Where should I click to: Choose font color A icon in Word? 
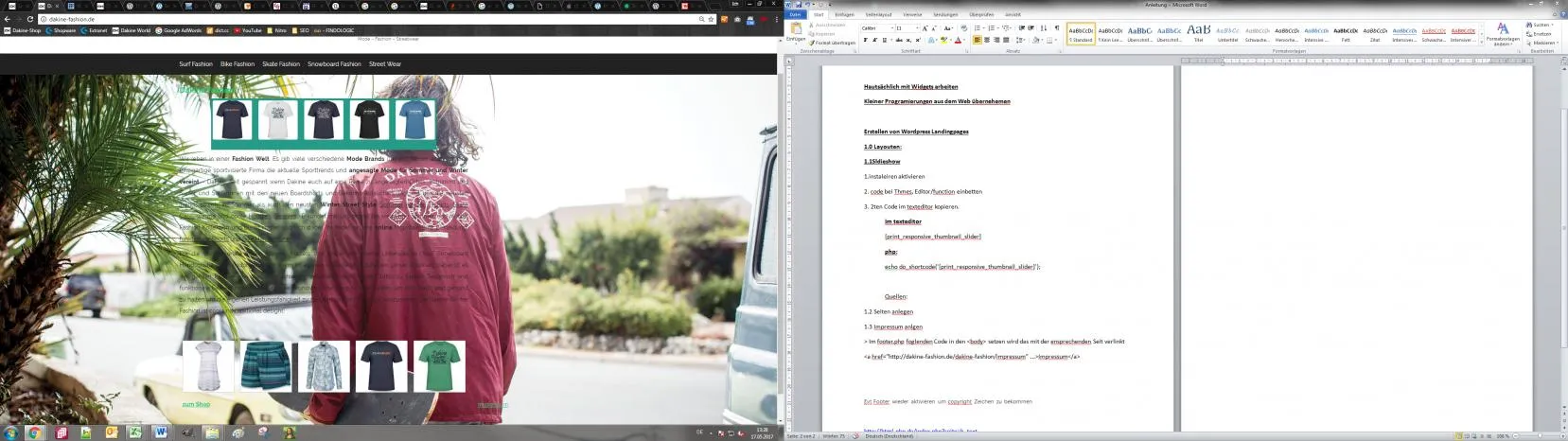(x=958, y=40)
